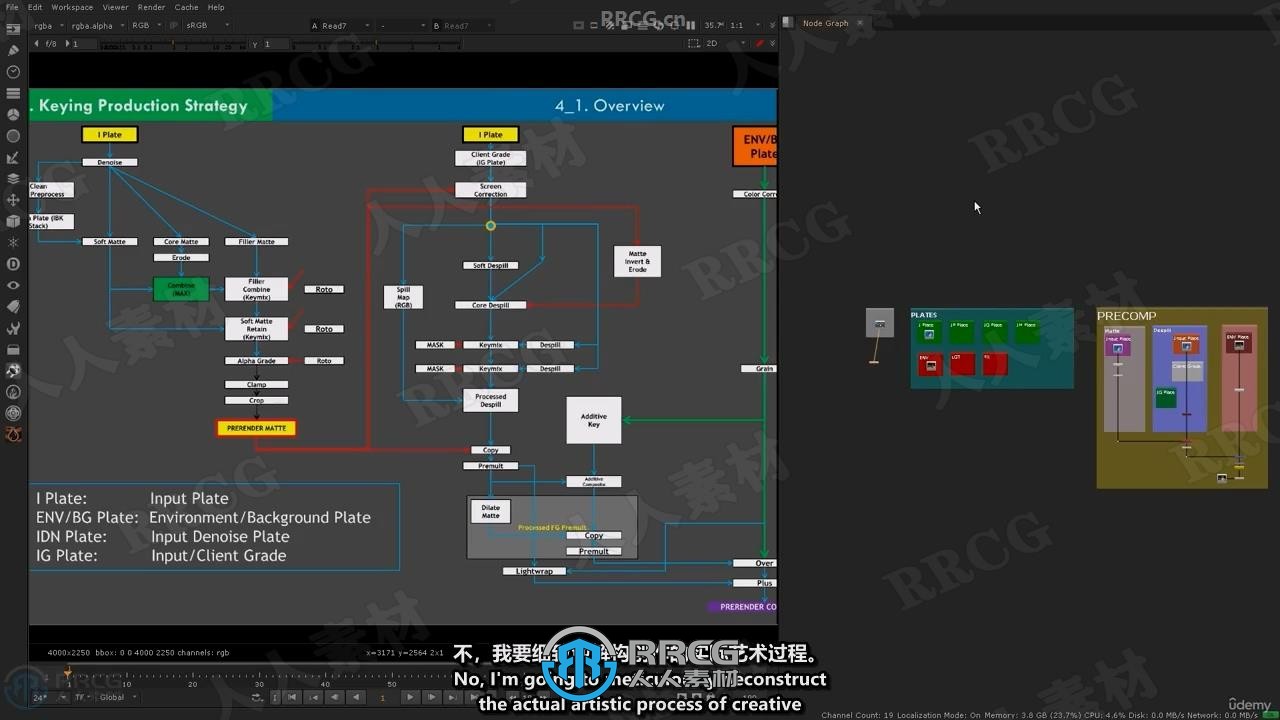Open the Edit menu
The width and height of the screenshot is (1280, 720).
click(x=35, y=7)
